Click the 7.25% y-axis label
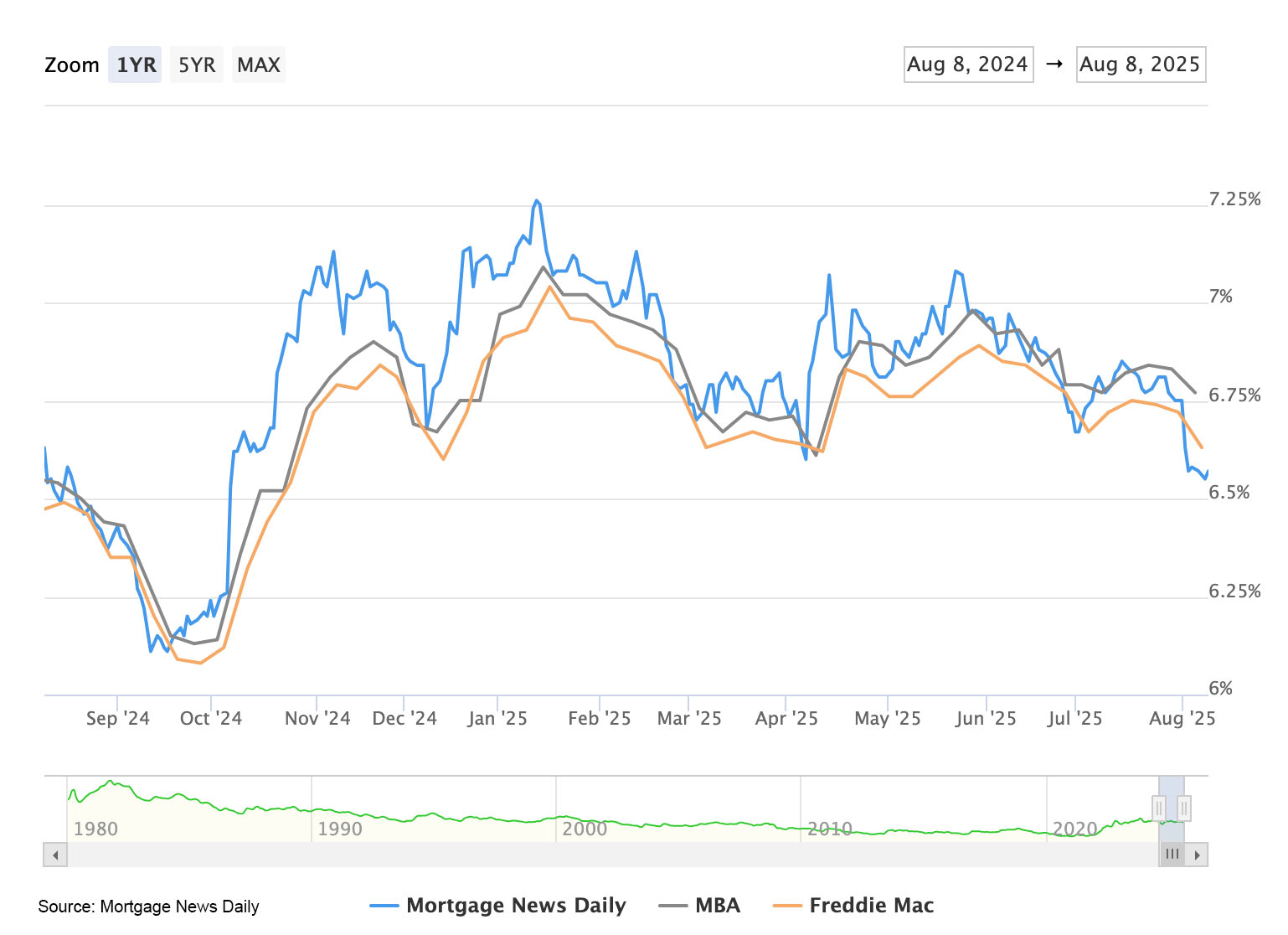The width and height of the screenshot is (1288, 935). click(x=1234, y=199)
